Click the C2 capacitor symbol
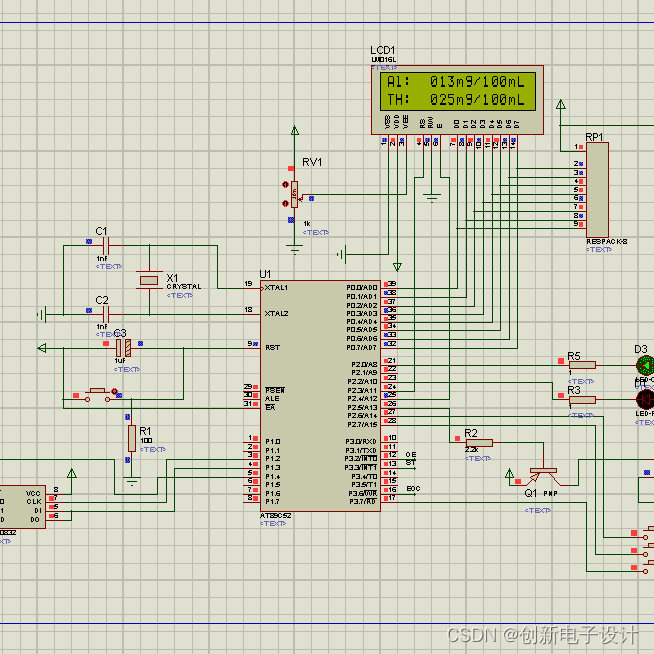The width and height of the screenshot is (654, 654). [106, 314]
